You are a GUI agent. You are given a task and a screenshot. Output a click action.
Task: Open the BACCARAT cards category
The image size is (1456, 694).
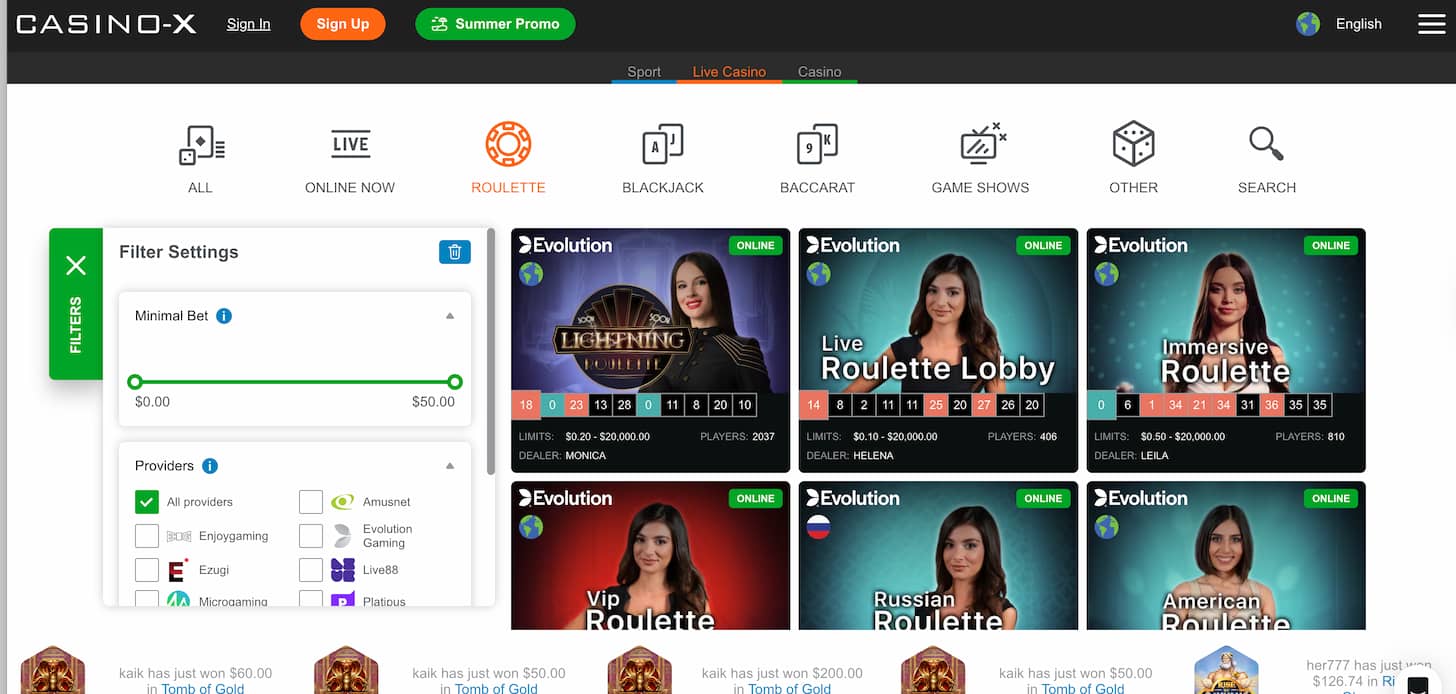[x=817, y=145]
